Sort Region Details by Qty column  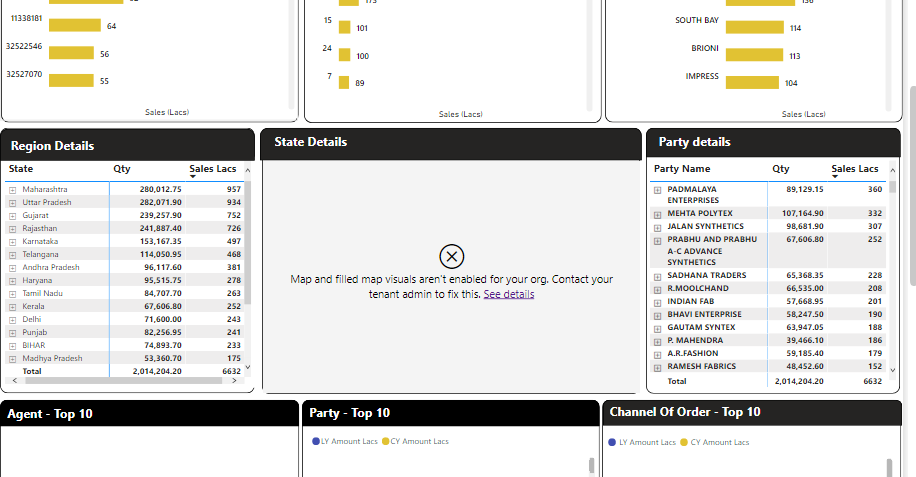click(122, 169)
